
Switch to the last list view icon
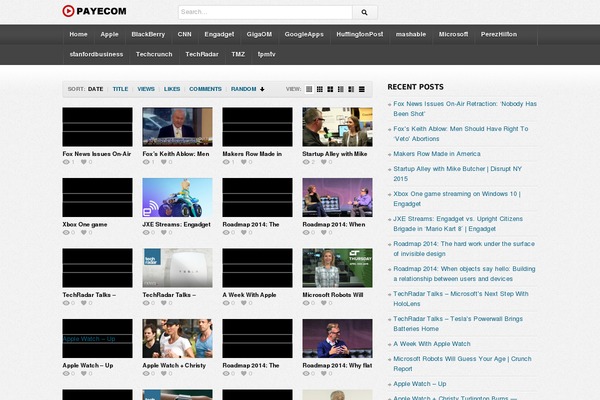tap(362, 89)
